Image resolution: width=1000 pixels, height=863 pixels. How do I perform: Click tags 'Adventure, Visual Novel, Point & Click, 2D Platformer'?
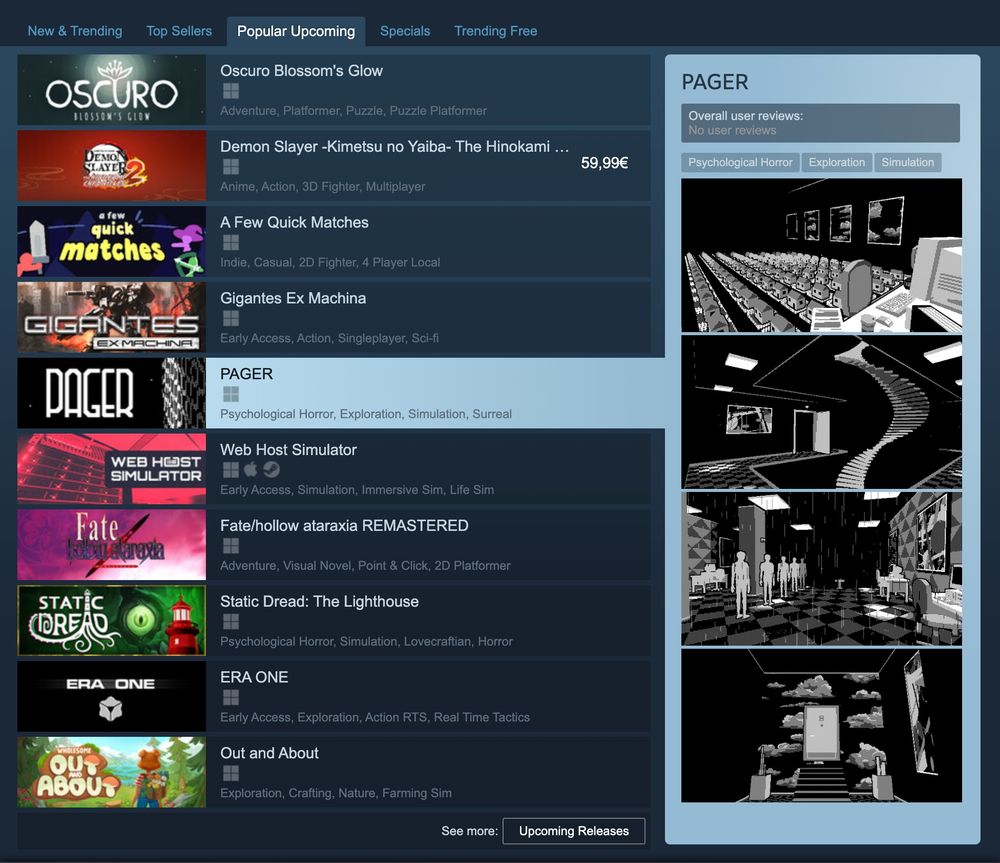365,566
